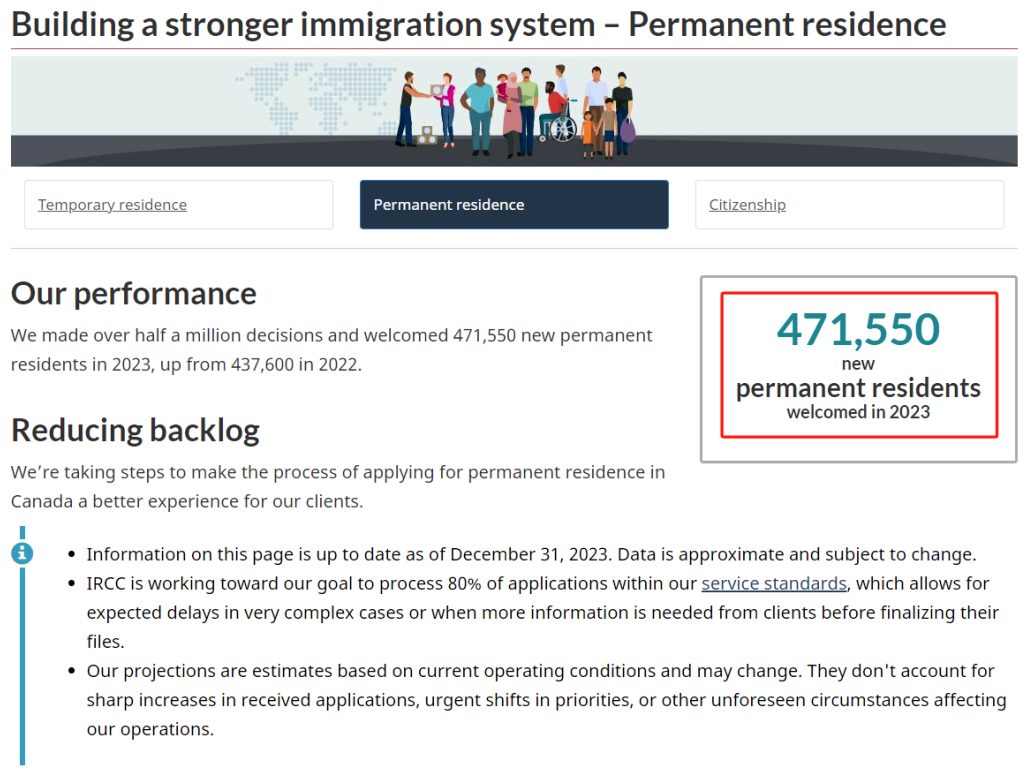Click the two people exchanging box

click(x=427, y=108)
